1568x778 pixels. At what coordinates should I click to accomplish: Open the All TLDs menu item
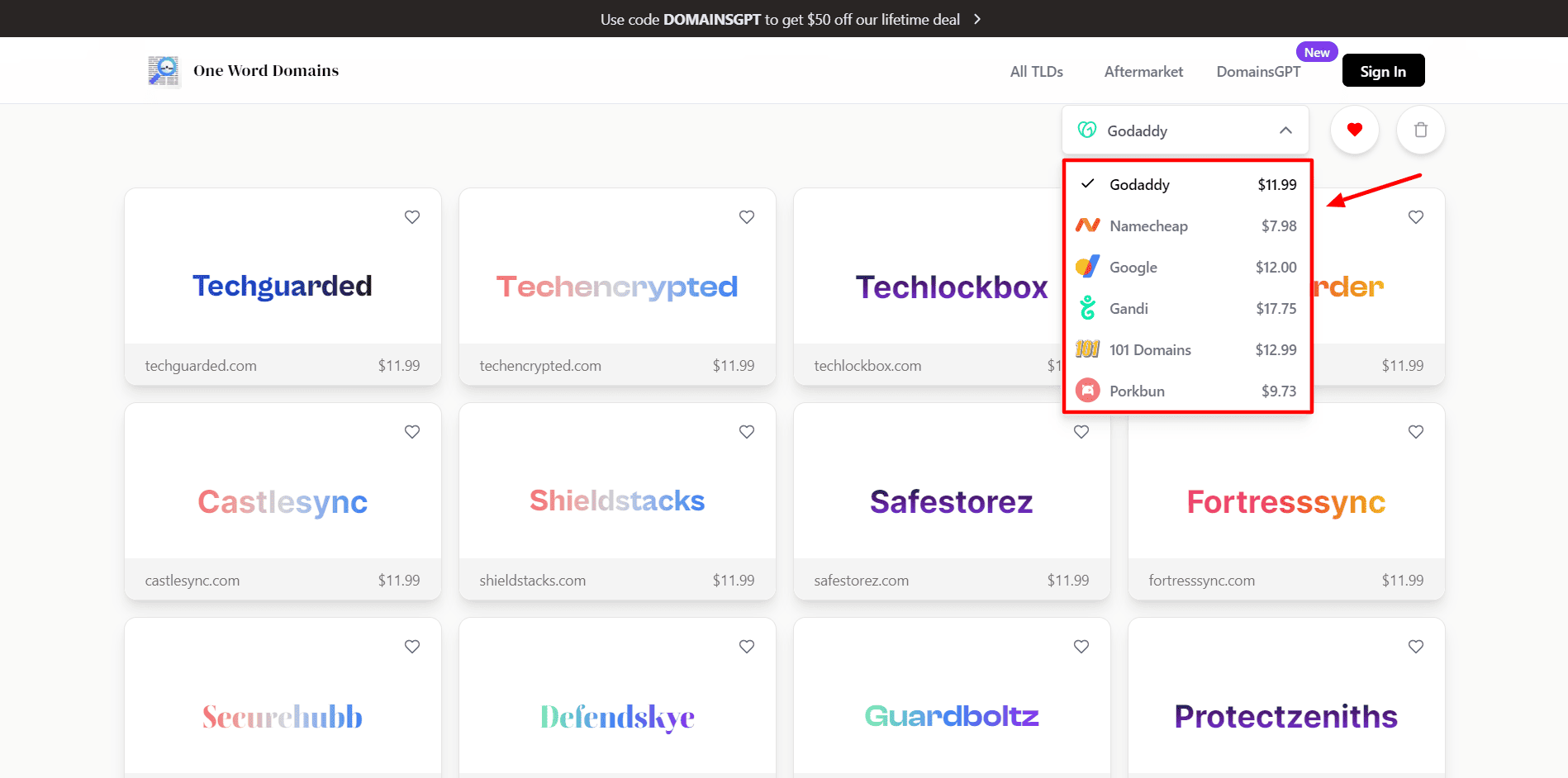(x=1036, y=72)
